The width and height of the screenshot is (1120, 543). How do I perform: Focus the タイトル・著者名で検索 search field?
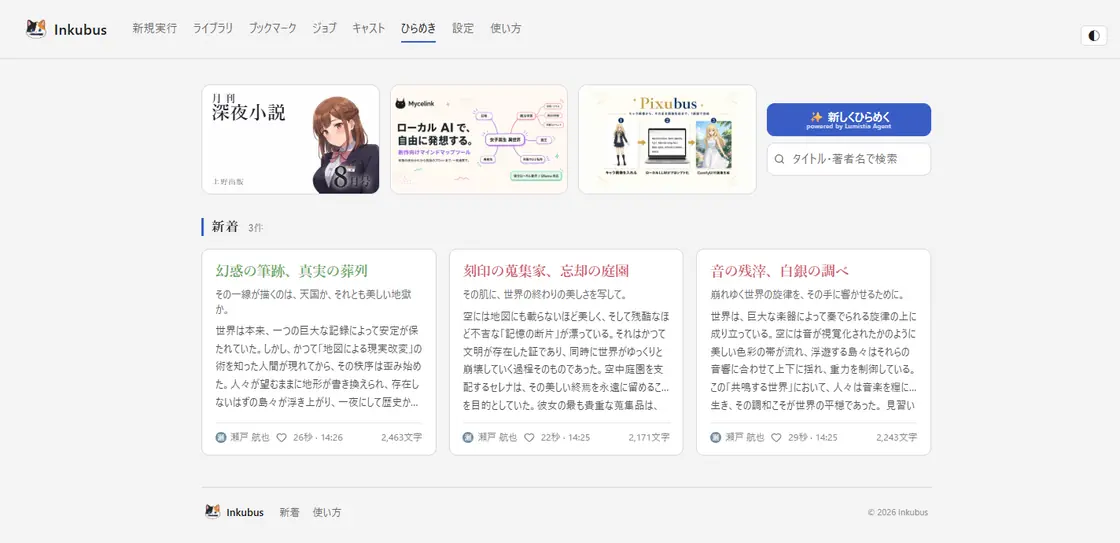click(849, 159)
